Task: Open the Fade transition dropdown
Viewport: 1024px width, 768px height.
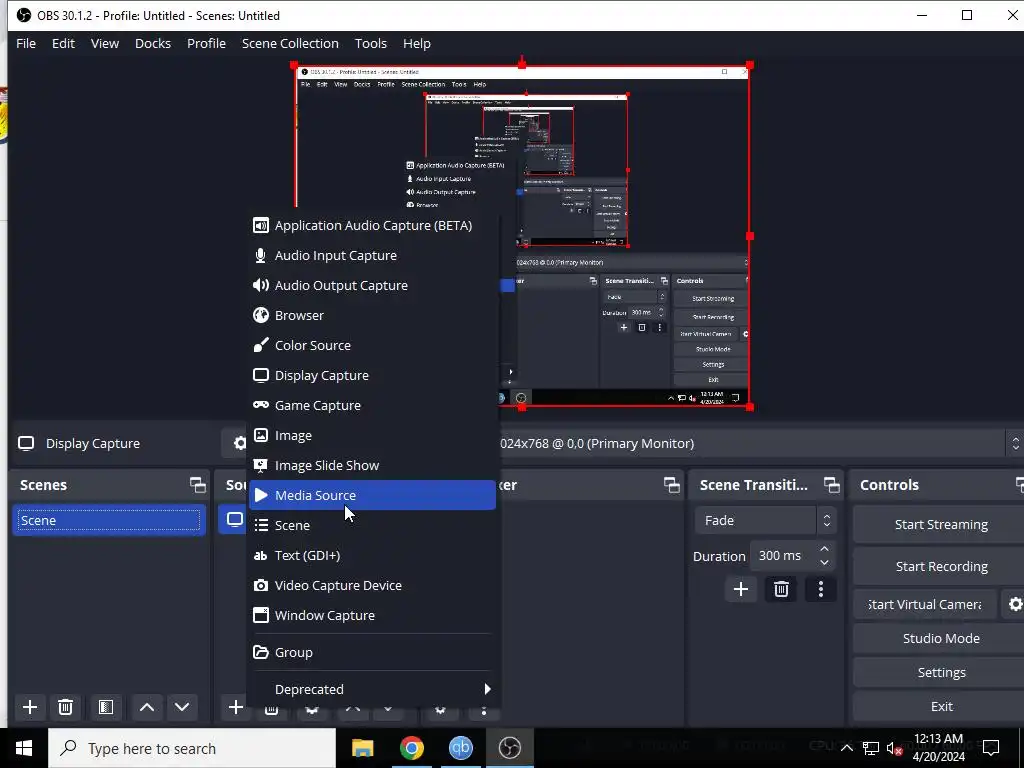Action: click(765, 520)
